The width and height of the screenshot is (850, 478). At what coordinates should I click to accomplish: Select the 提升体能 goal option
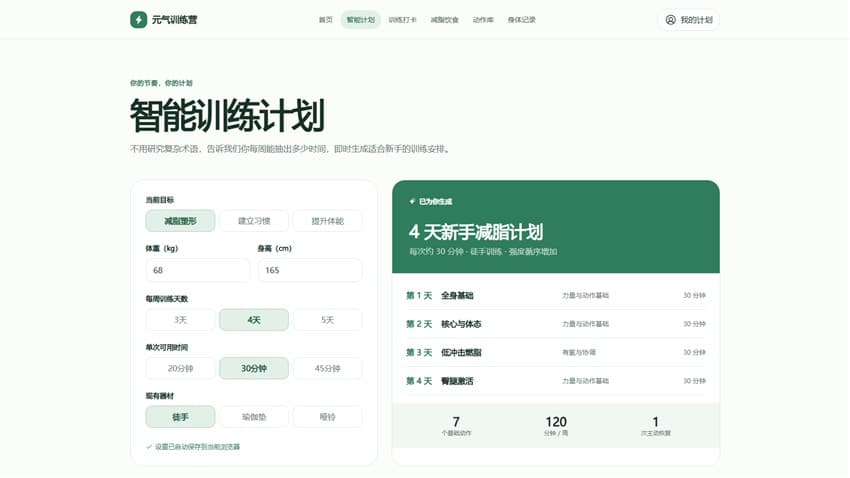click(327, 221)
